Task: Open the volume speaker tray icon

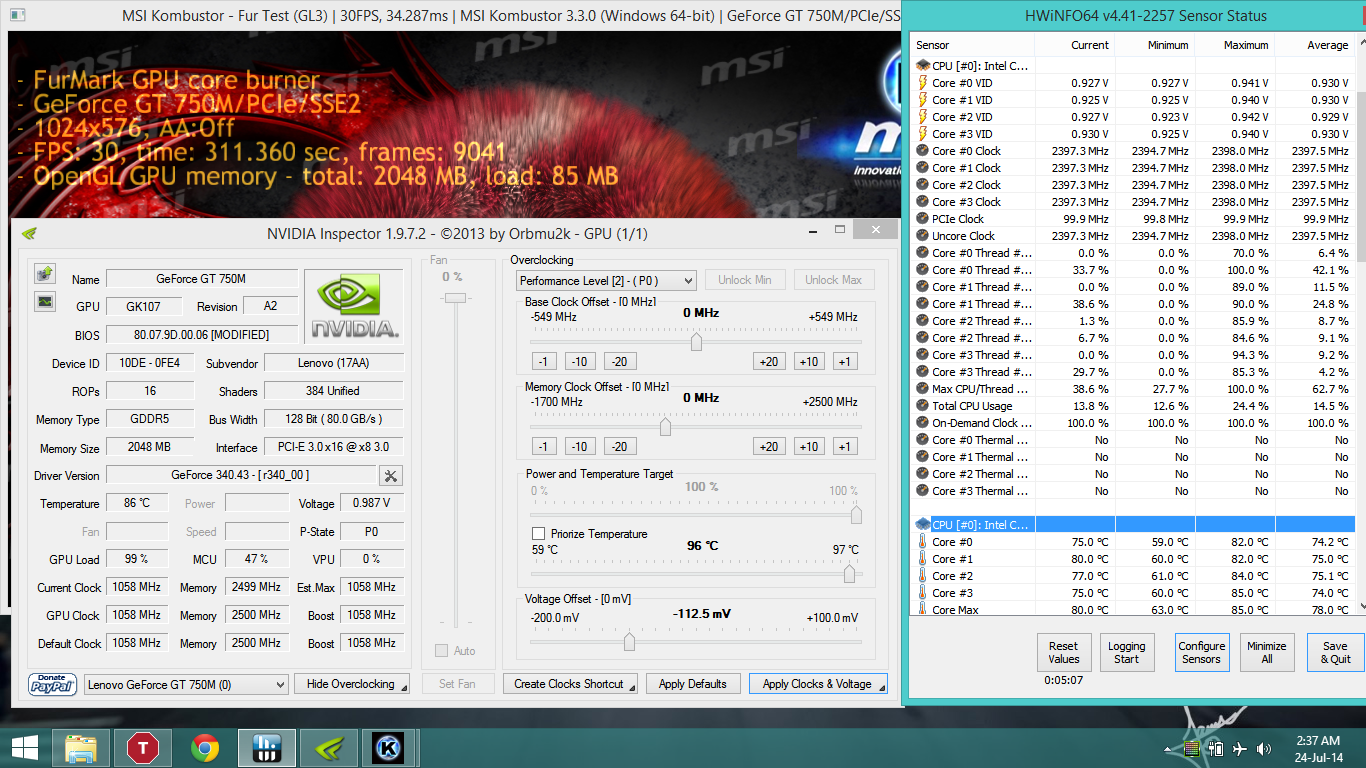Action: point(1265,749)
